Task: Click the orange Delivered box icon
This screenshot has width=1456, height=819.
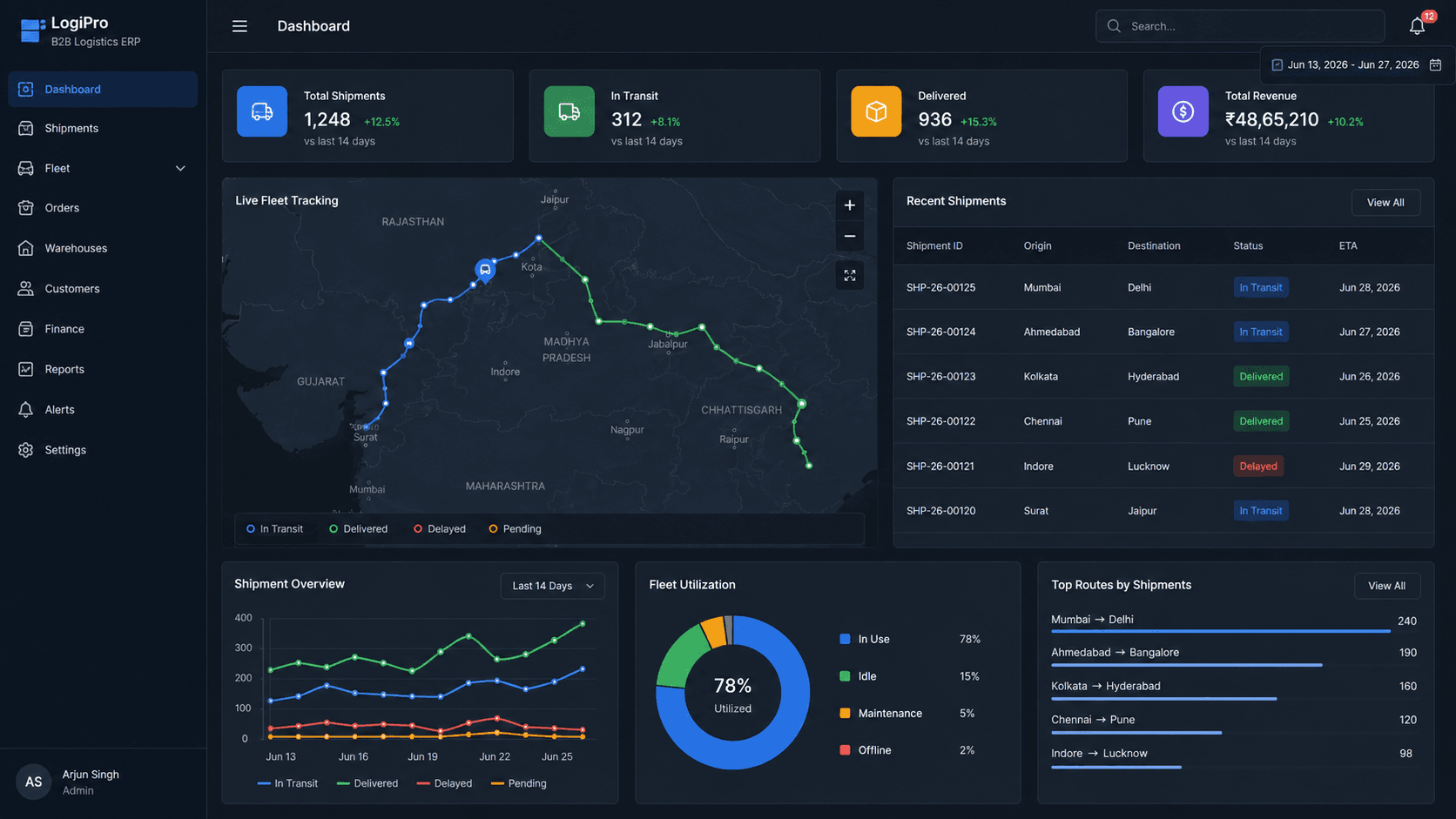Action: pyautogui.click(x=876, y=111)
